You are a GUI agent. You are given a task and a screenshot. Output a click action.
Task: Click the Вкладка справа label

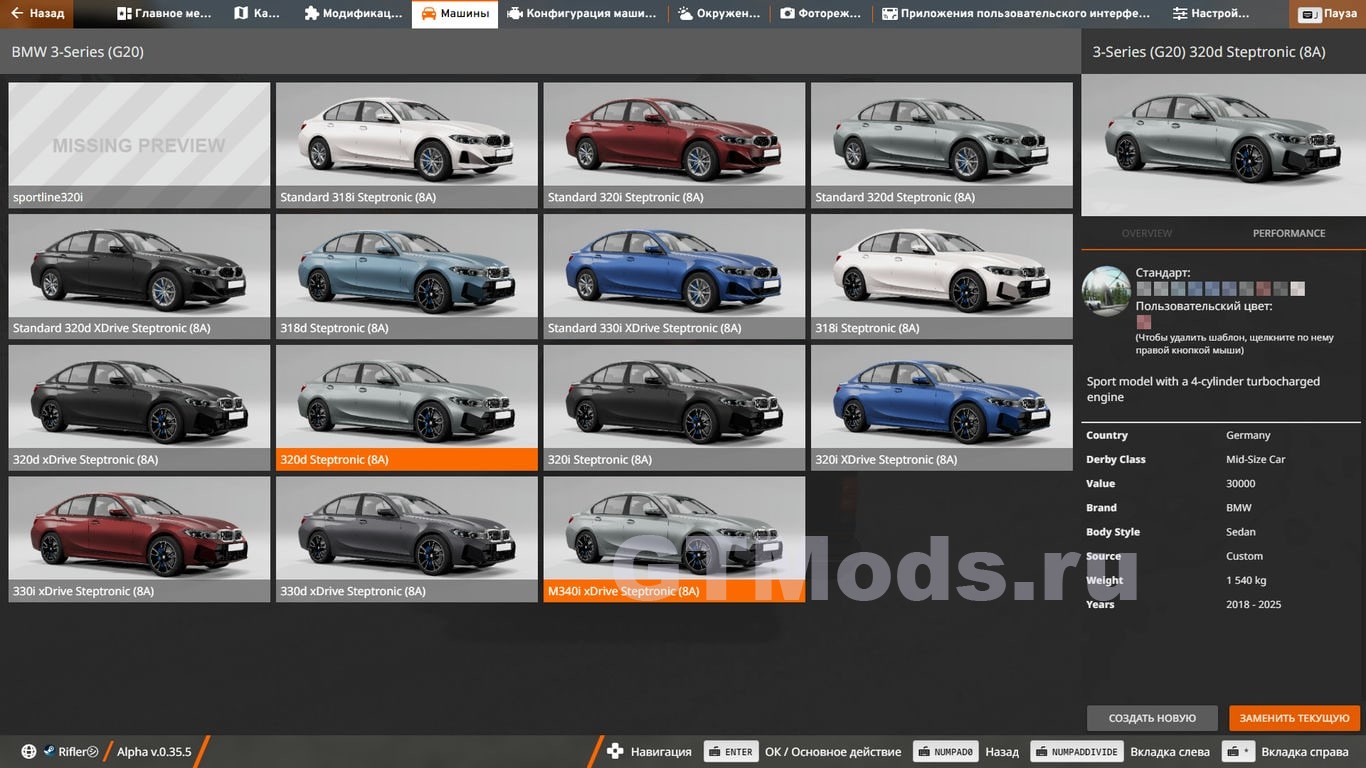[1304, 752]
